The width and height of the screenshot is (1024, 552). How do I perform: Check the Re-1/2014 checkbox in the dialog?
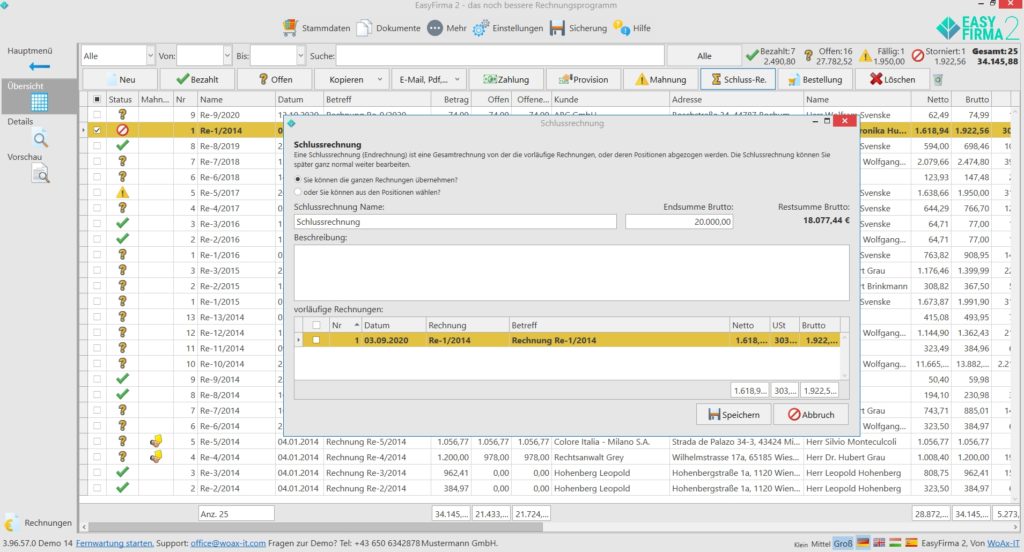click(316, 340)
